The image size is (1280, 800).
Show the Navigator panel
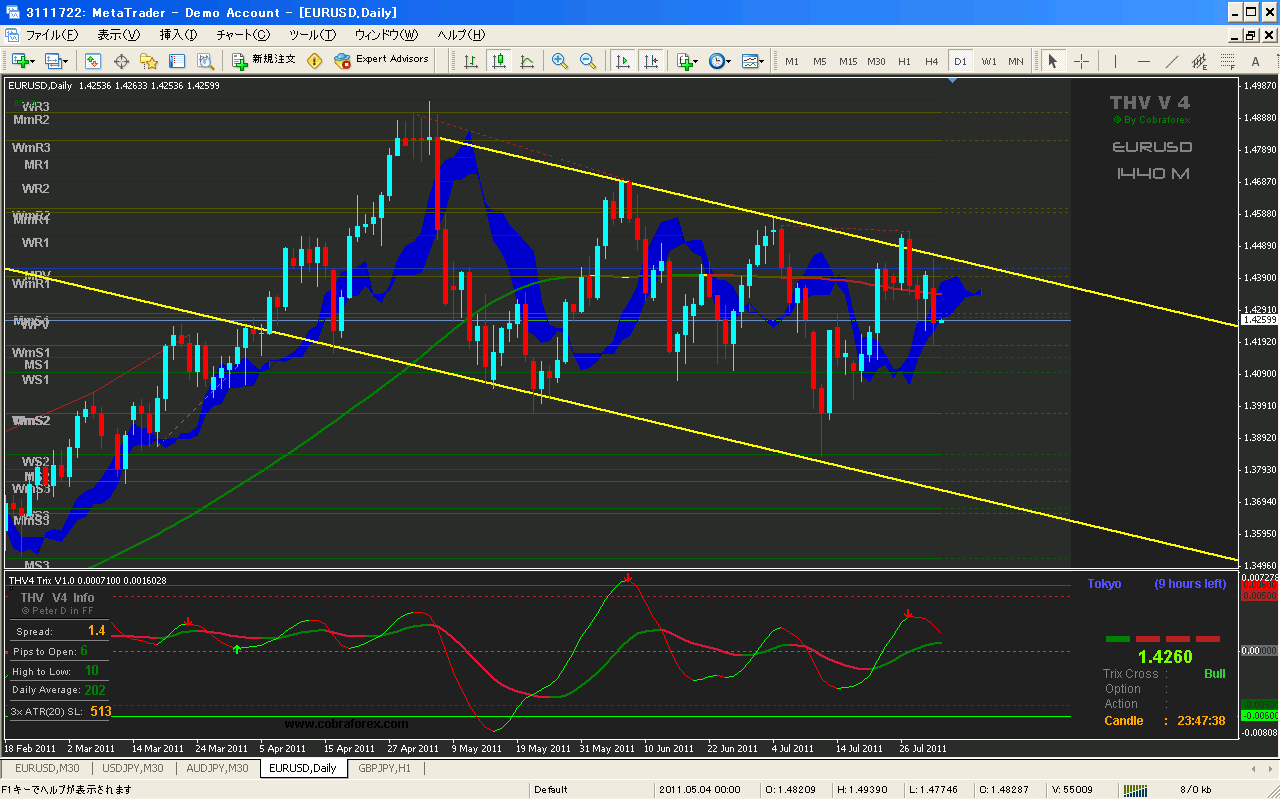[x=149, y=61]
